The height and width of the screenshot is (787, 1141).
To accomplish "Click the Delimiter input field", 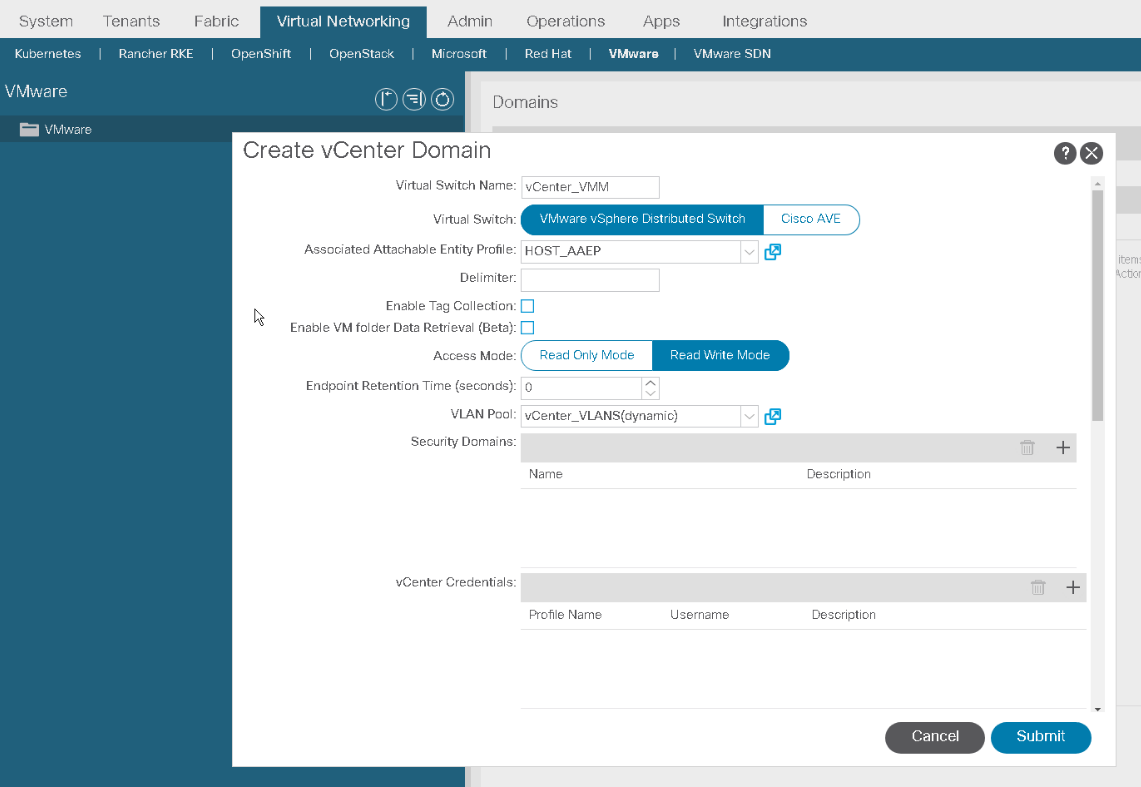I will (590, 280).
